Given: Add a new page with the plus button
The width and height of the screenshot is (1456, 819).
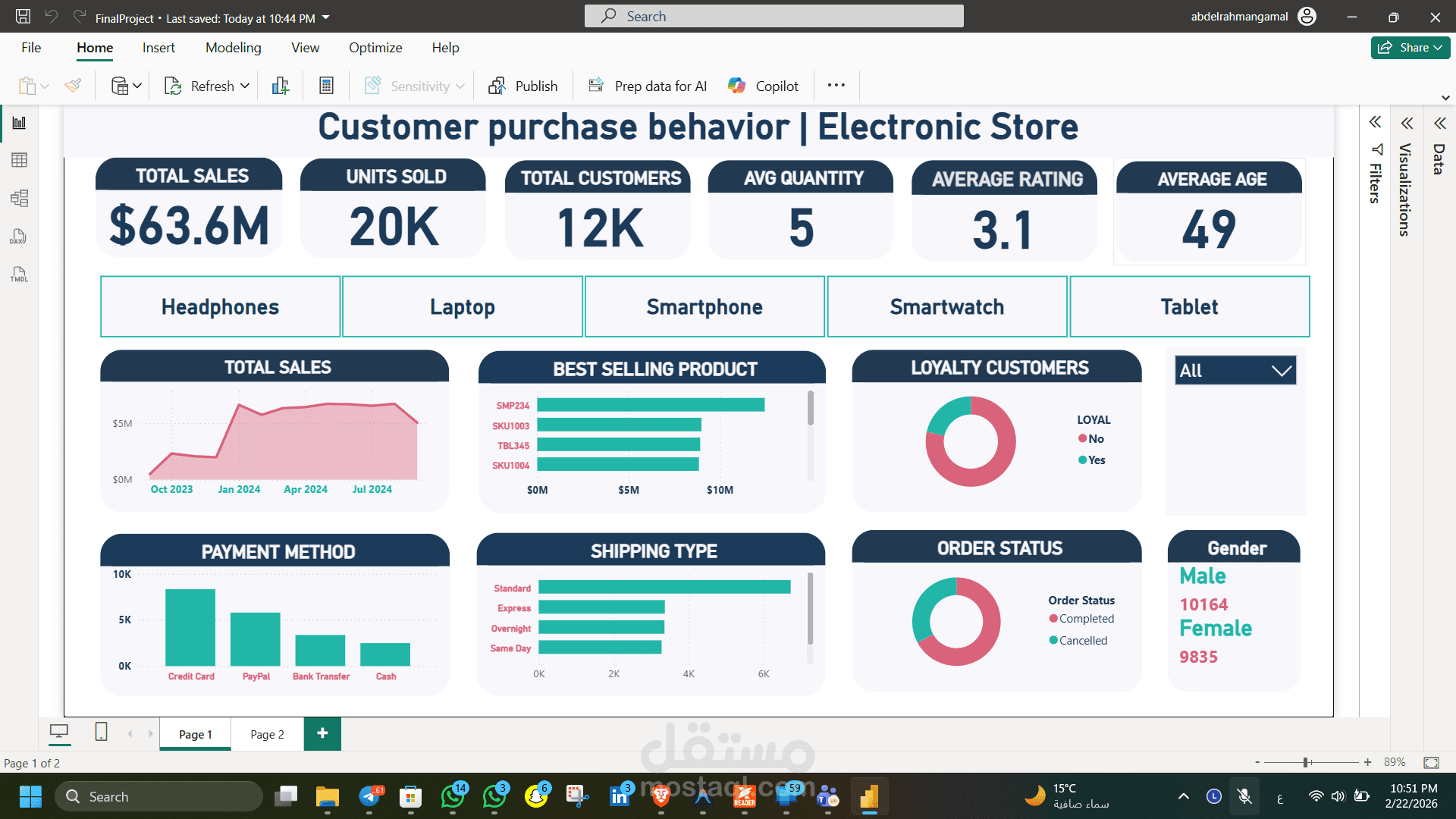Looking at the screenshot, I should [x=322, y=733].
